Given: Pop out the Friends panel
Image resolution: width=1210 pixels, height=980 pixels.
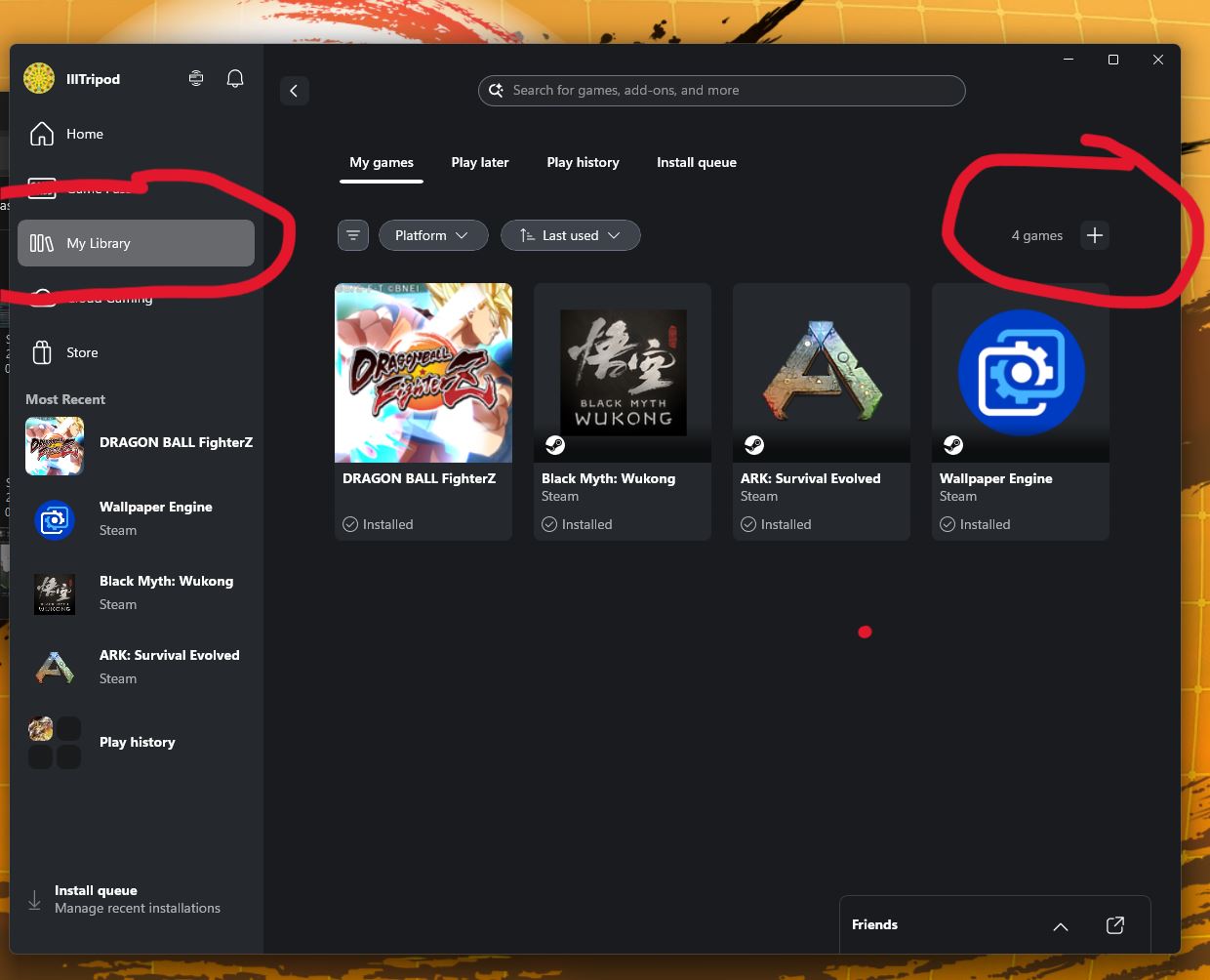Looking at the screenshot, I should click(x=1115, y=925).
